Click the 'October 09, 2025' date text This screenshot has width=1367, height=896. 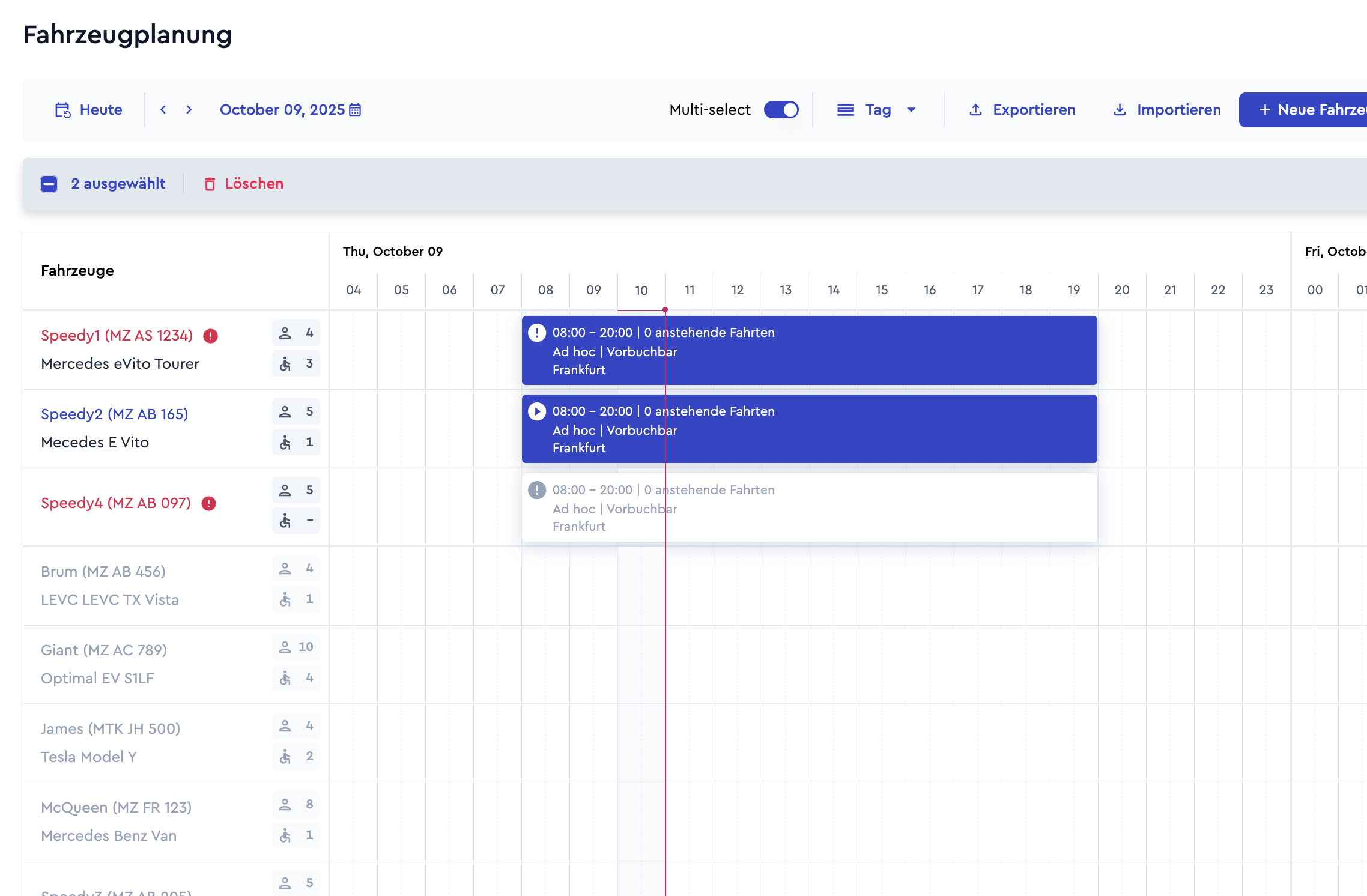click(x=282, y=110)
